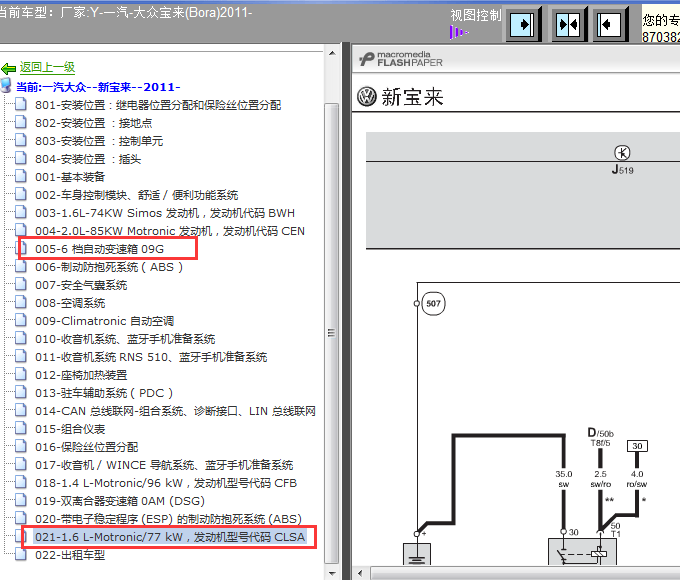Click the 4.0 ro/sw wire label
This screenshot has height=580, width=680.
point(637,479)
